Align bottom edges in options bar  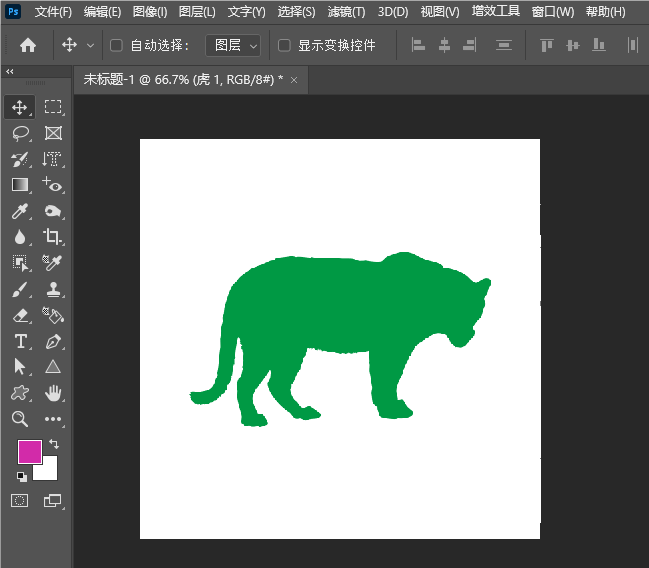point(599,45)
